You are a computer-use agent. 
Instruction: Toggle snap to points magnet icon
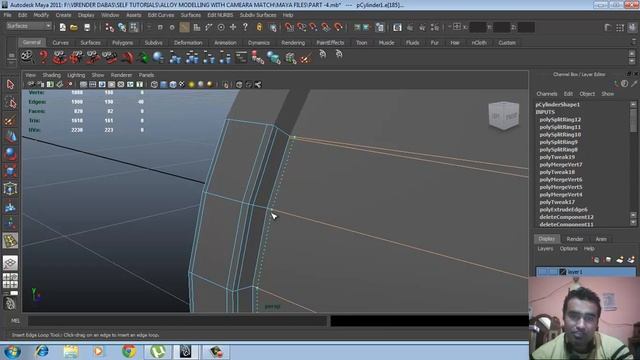point(313,27)
